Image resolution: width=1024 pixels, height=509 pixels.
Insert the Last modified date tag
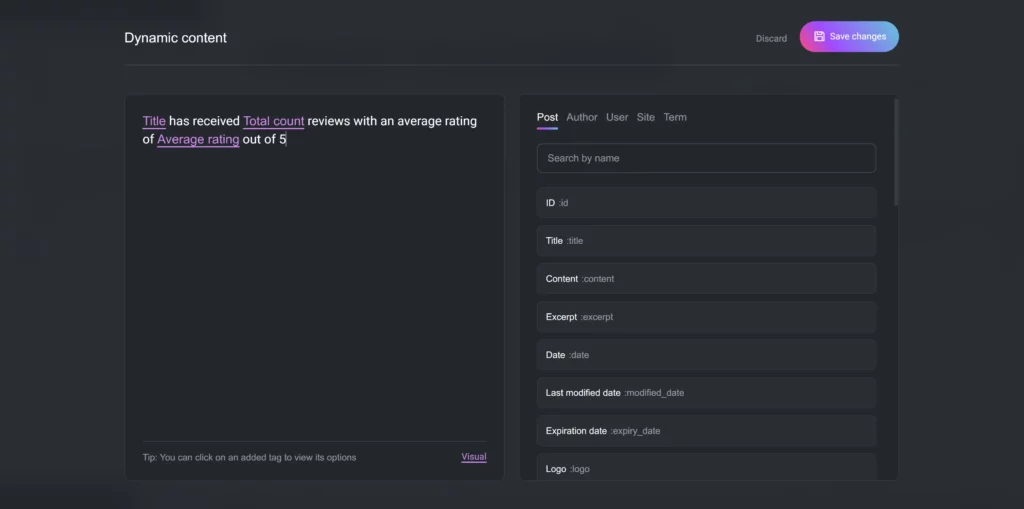coord(706,393)
